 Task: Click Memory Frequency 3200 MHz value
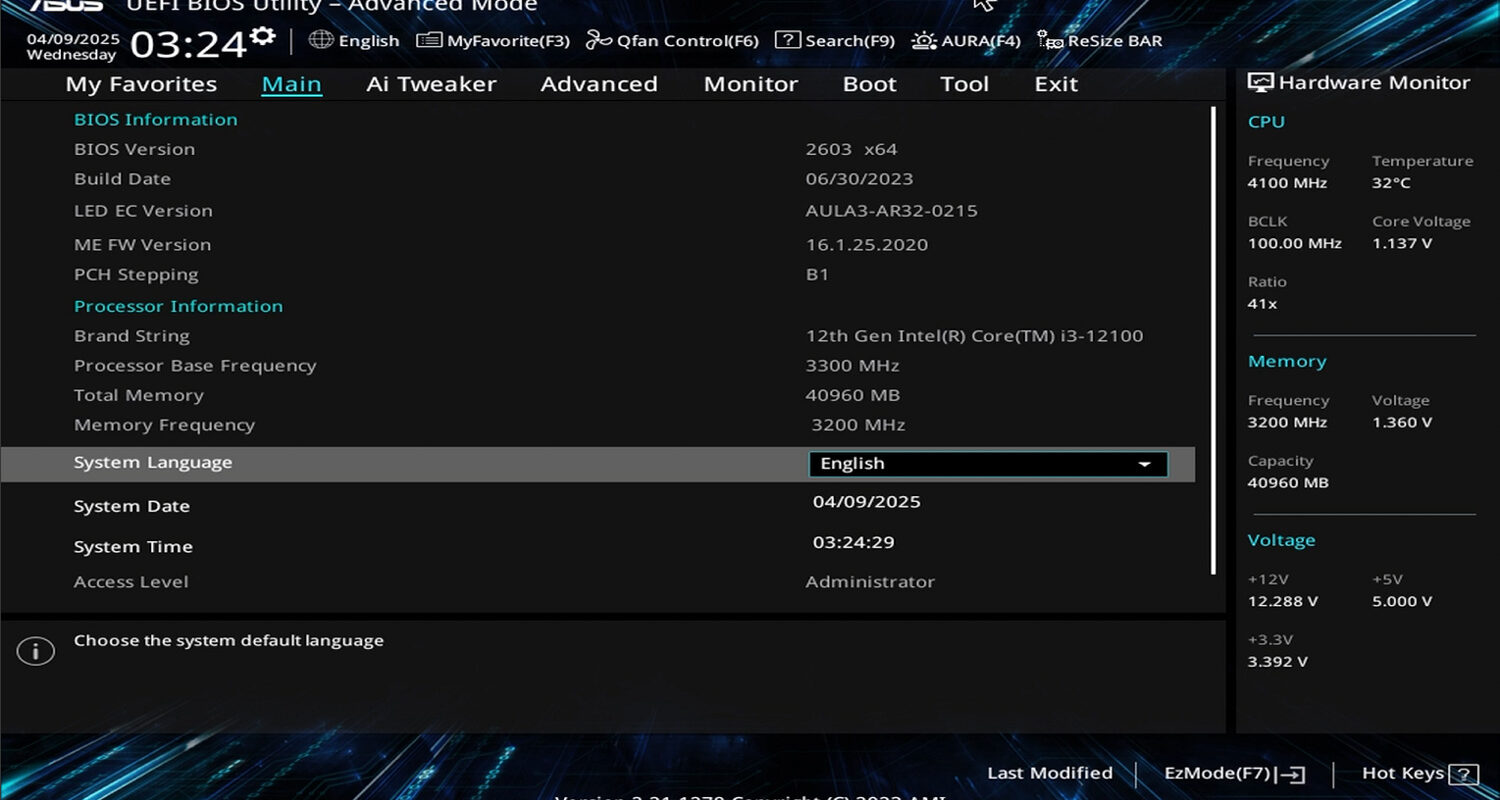[858, 425]
